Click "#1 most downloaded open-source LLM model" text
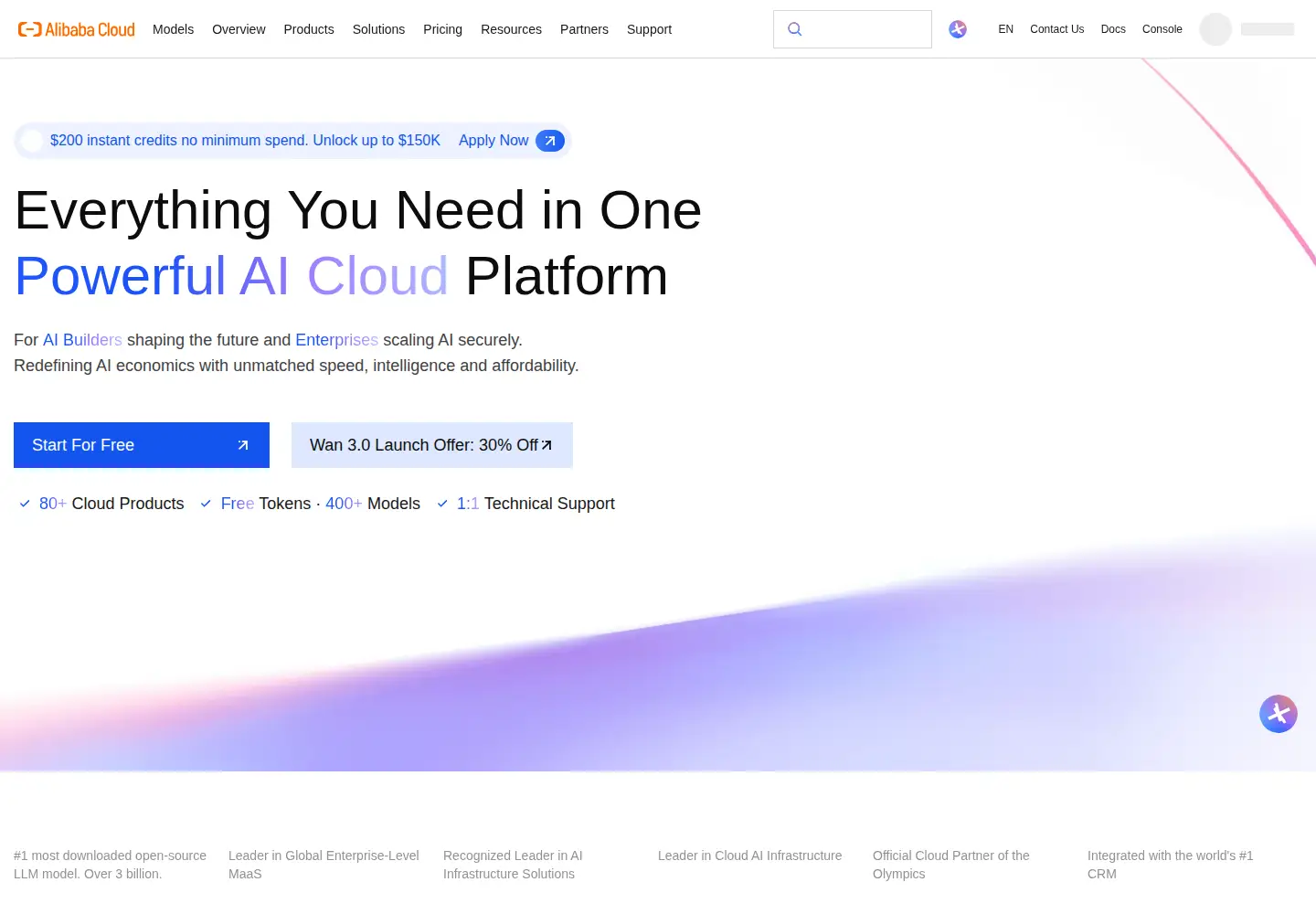The width and height of the screenshot is (1316, 914). [110, 865]
